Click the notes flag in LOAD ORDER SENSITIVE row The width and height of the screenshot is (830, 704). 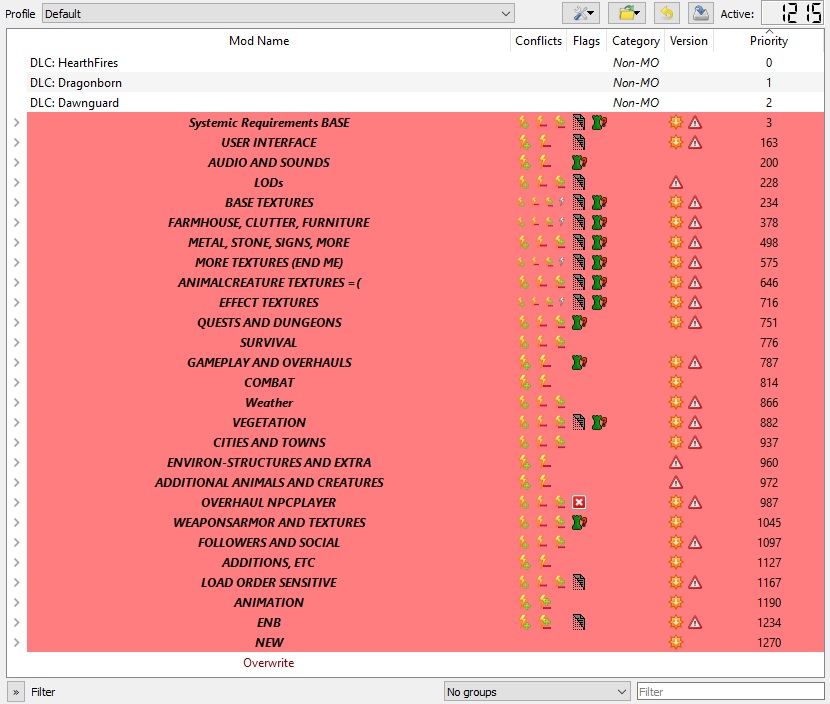[579, 582]
